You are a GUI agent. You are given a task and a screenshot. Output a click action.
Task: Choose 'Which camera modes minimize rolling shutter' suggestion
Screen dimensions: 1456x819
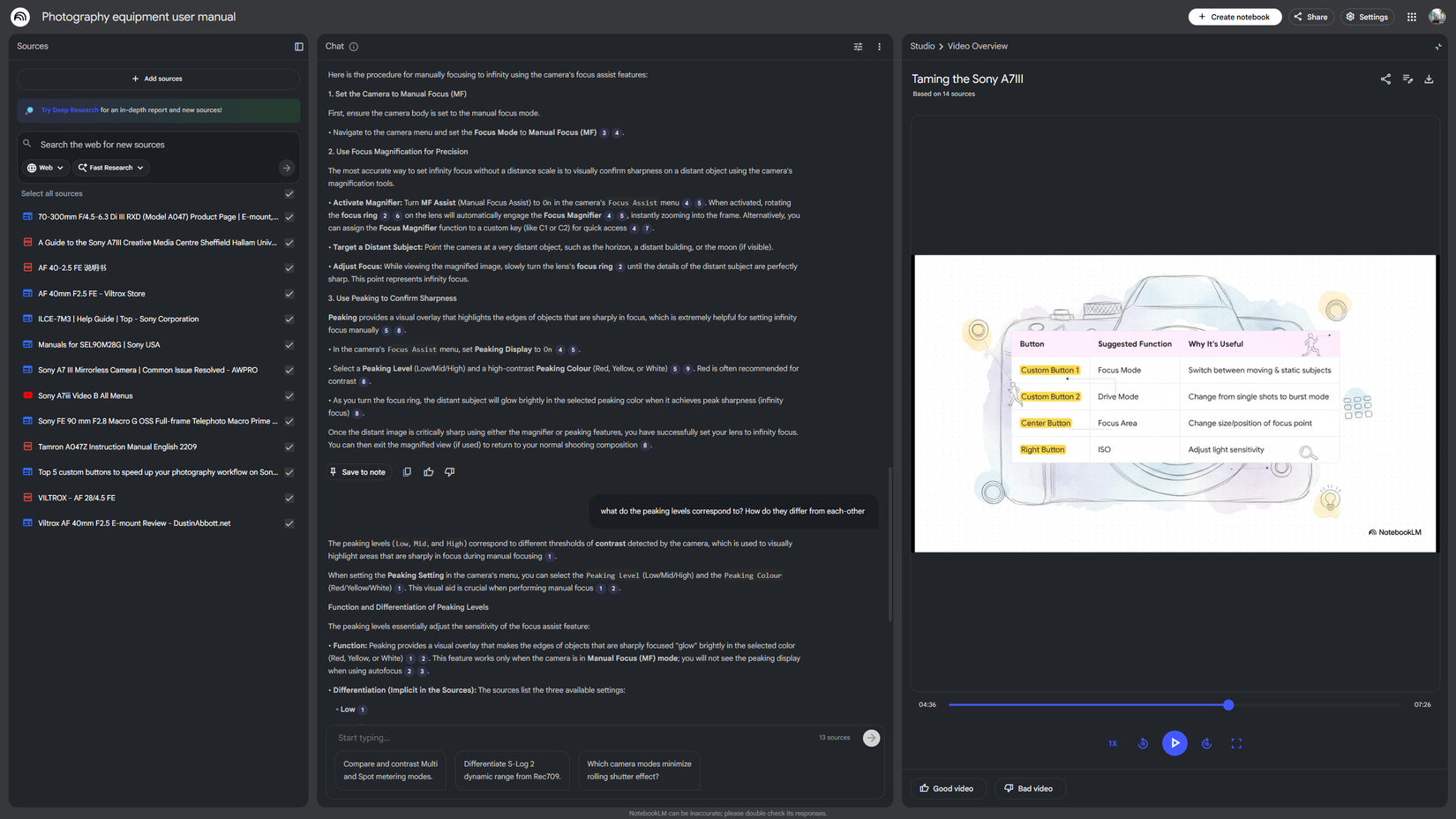639,770
